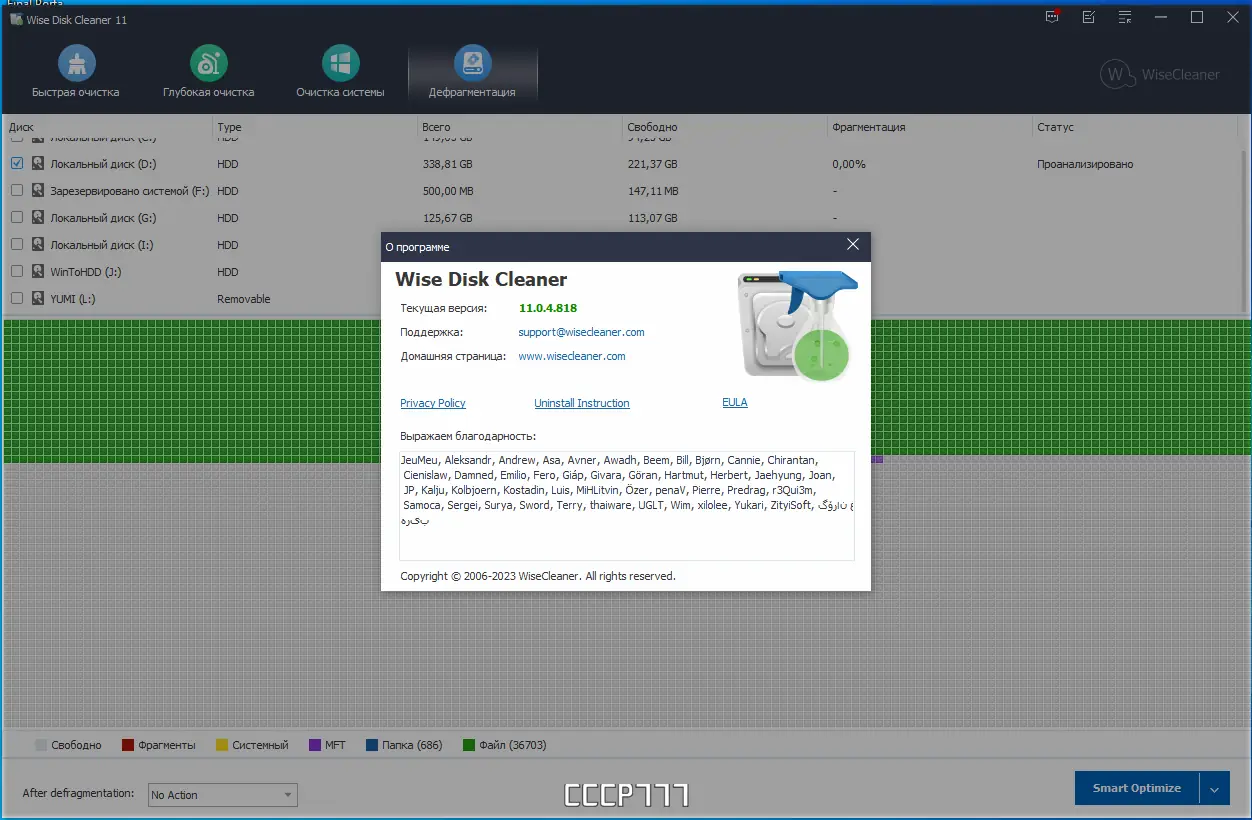This screenshot has width=1252, height=820.
Task: Click the Wise Disk Cleaner title bar app icon
Action: point(16,20)
